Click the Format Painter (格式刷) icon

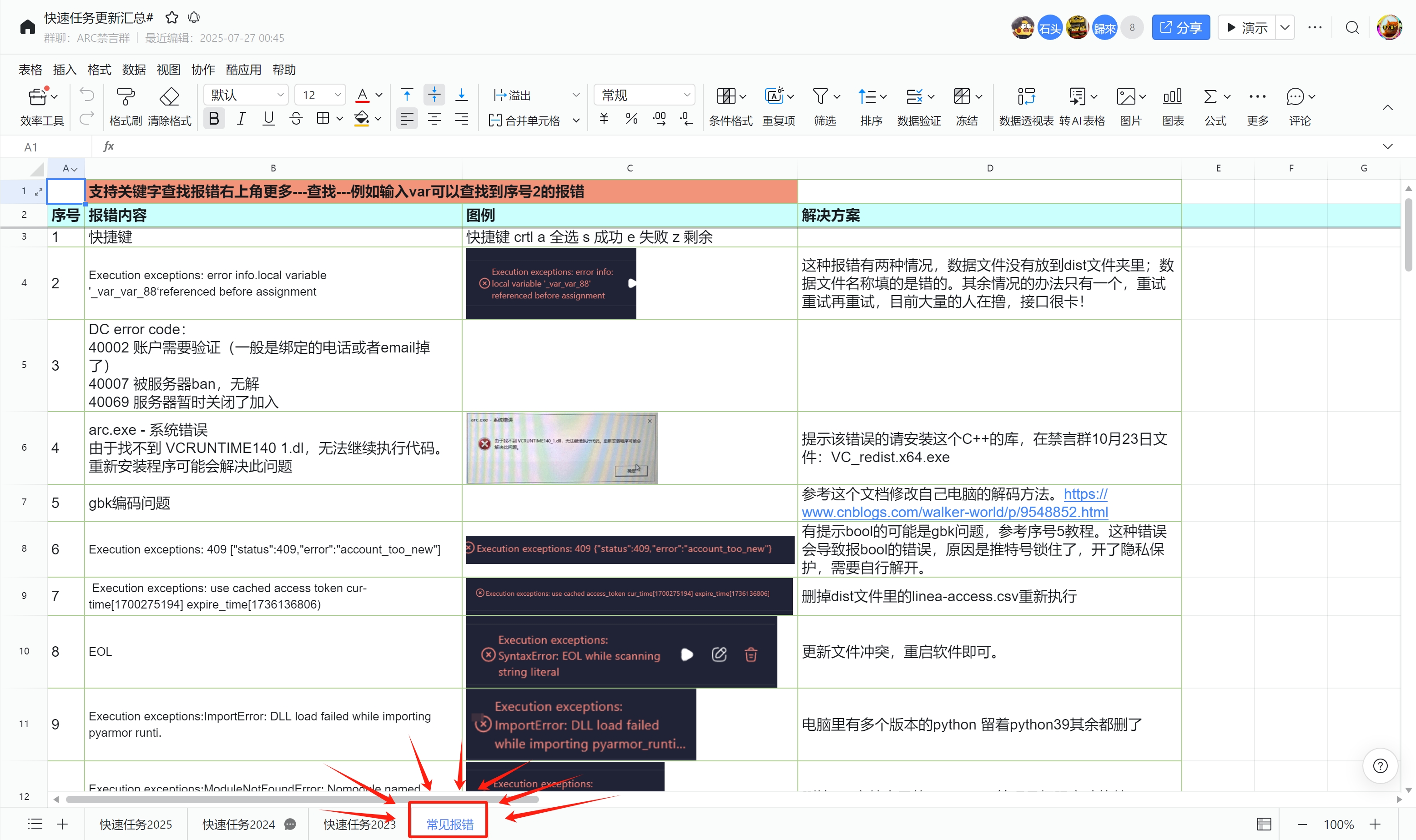125,97
